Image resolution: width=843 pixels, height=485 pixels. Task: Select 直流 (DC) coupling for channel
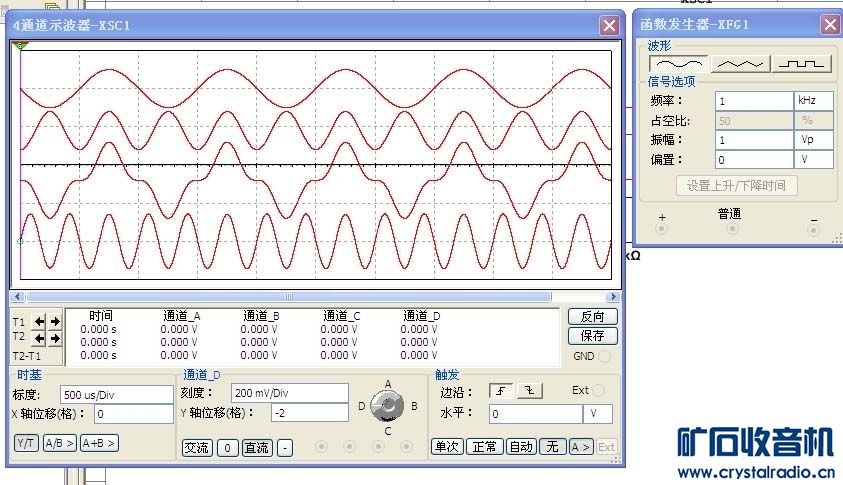click(256, 447)
